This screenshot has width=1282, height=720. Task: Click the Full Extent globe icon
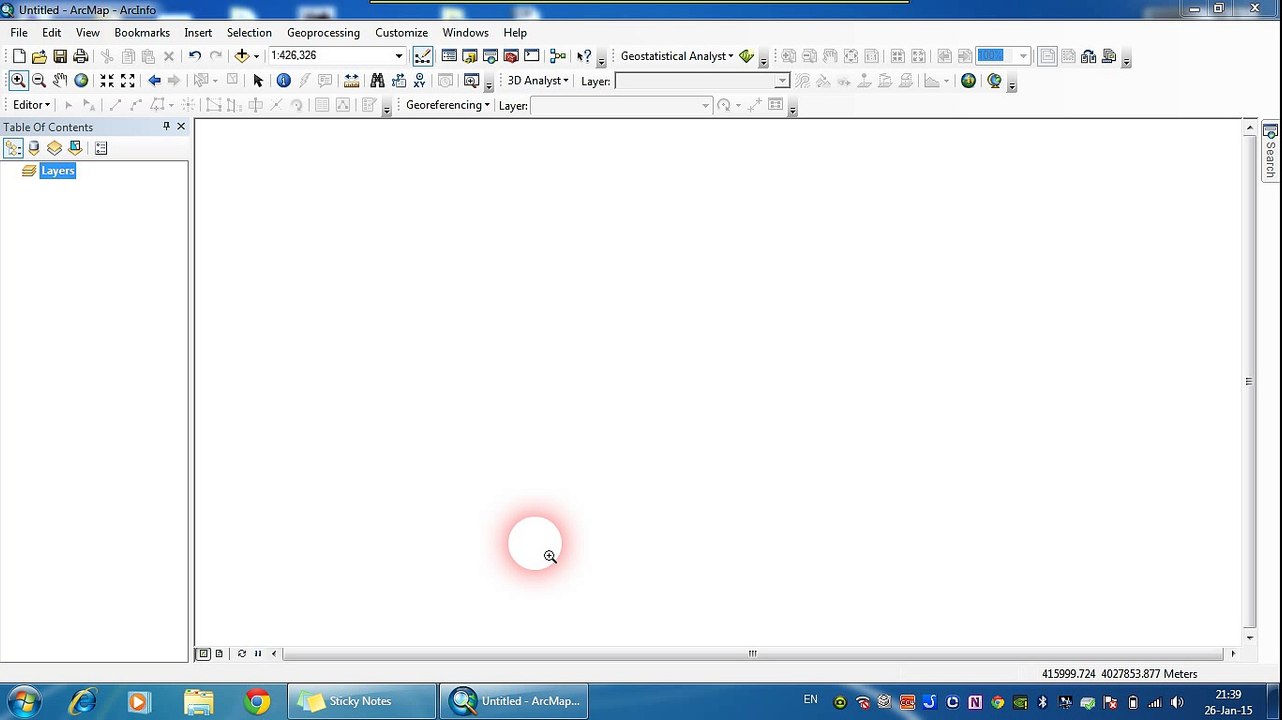click(x=81, y=80)
